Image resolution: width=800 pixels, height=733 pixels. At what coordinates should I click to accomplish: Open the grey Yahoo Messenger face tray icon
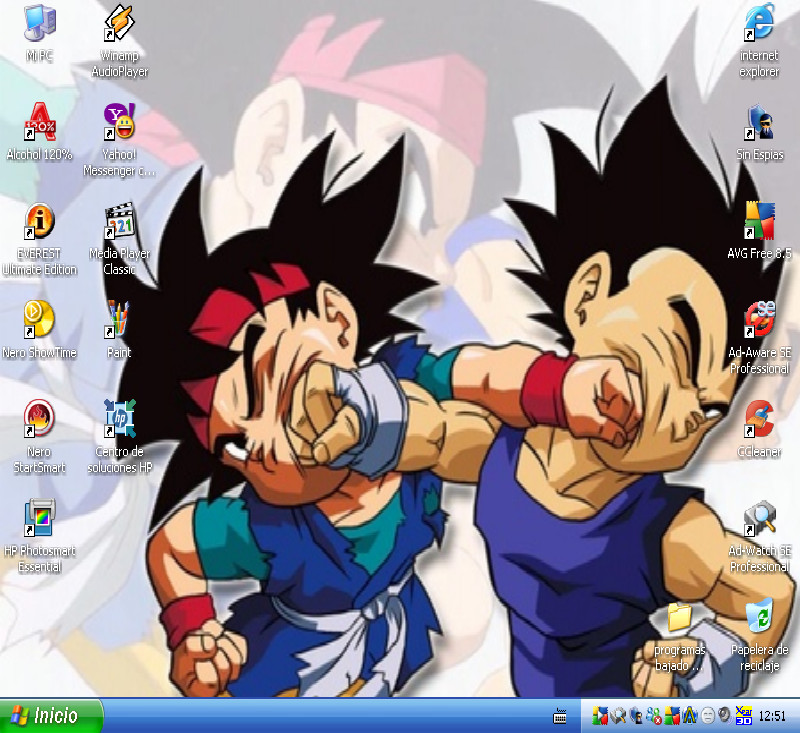tap(708, 716)
